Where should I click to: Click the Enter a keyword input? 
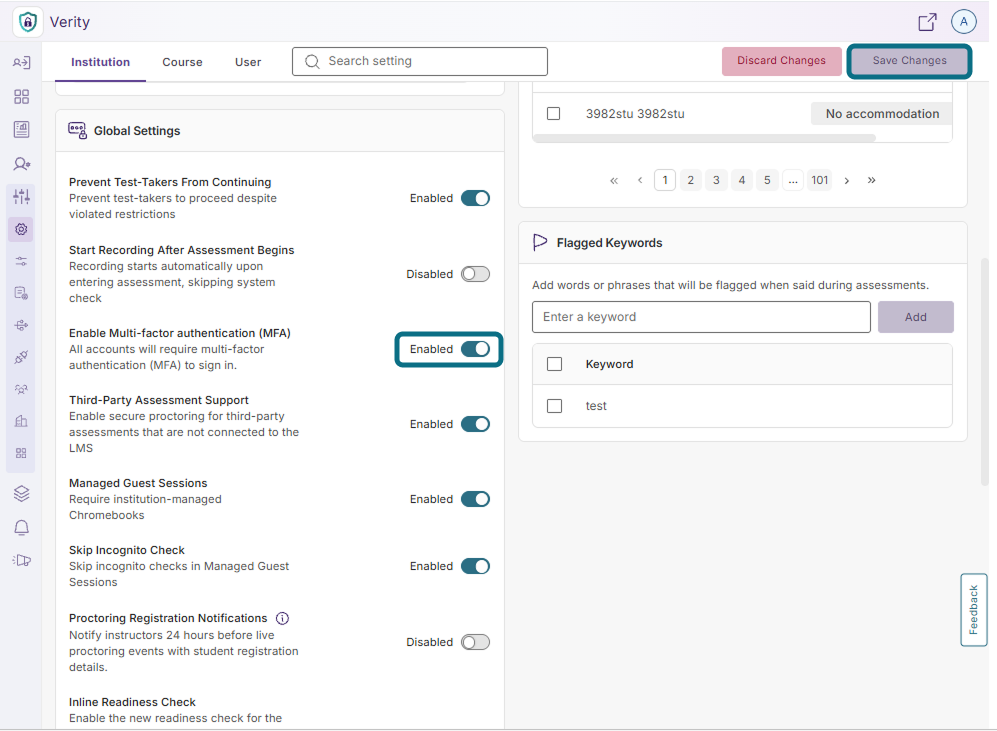click(701, 317)
